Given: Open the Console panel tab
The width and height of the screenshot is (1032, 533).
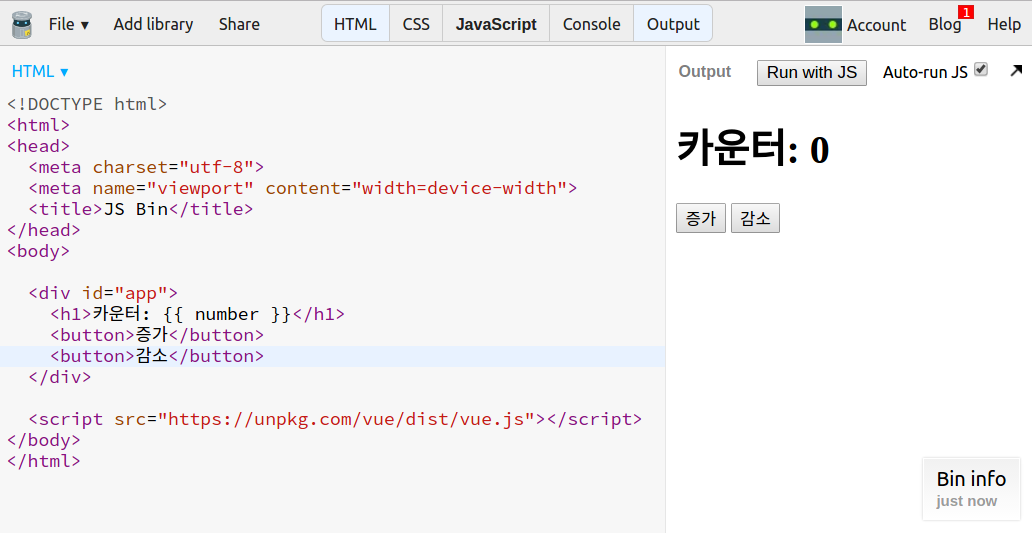Looking at the screenshot, I should click(x=591, y=24).
